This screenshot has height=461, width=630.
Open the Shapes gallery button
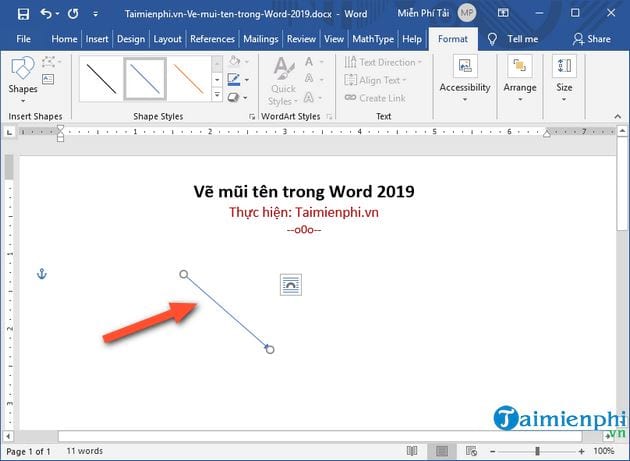[x=23, y=80]
